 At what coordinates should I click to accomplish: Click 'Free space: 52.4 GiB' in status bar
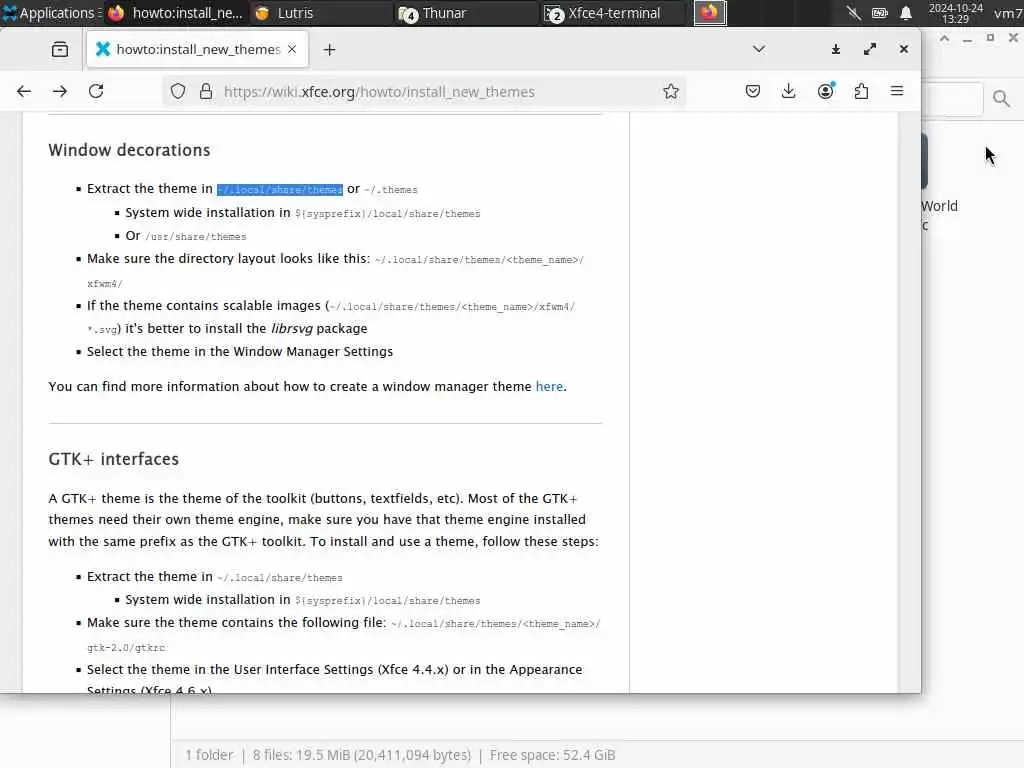[552, 755]
